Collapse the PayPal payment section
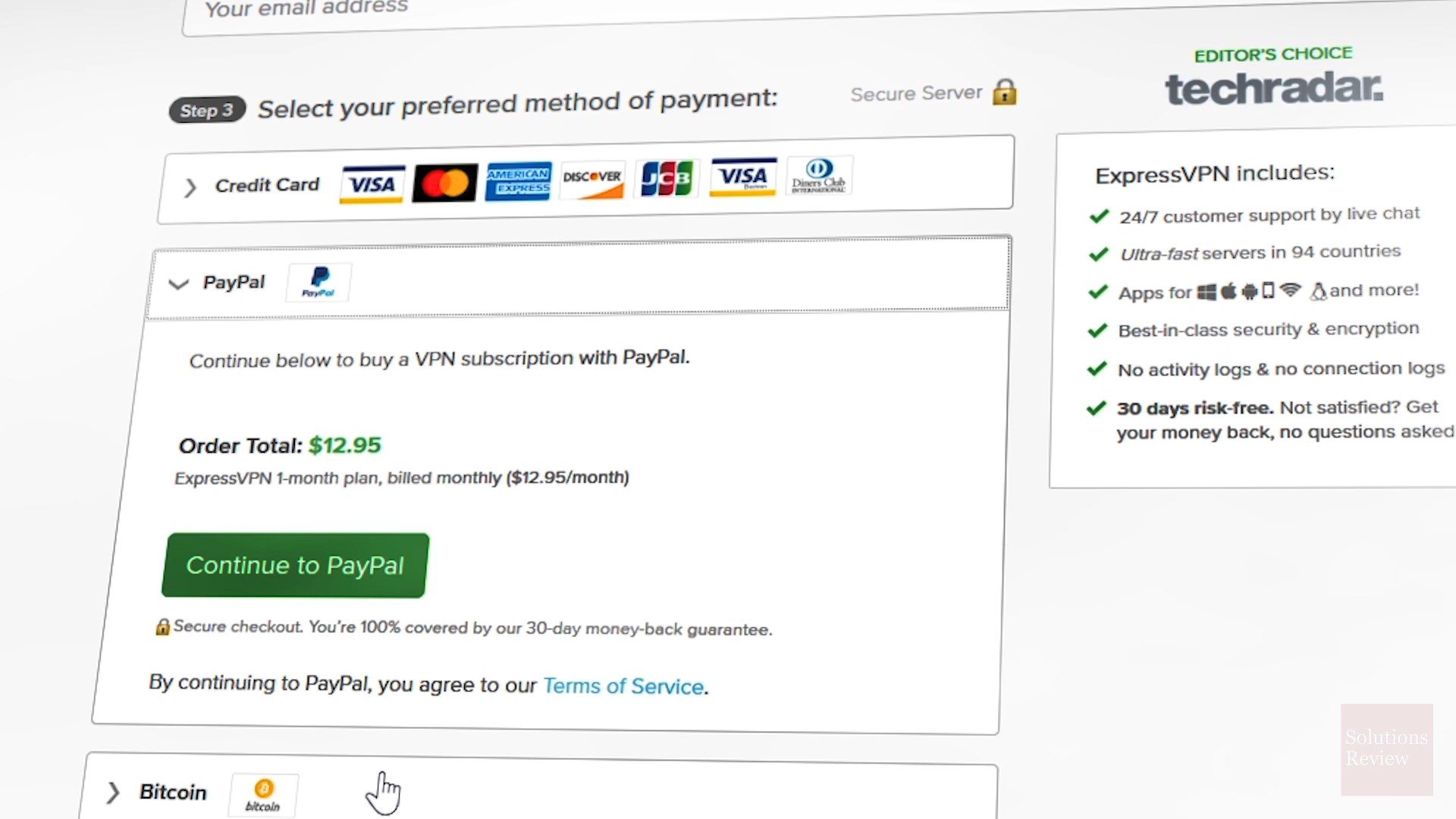 (178, 284)
